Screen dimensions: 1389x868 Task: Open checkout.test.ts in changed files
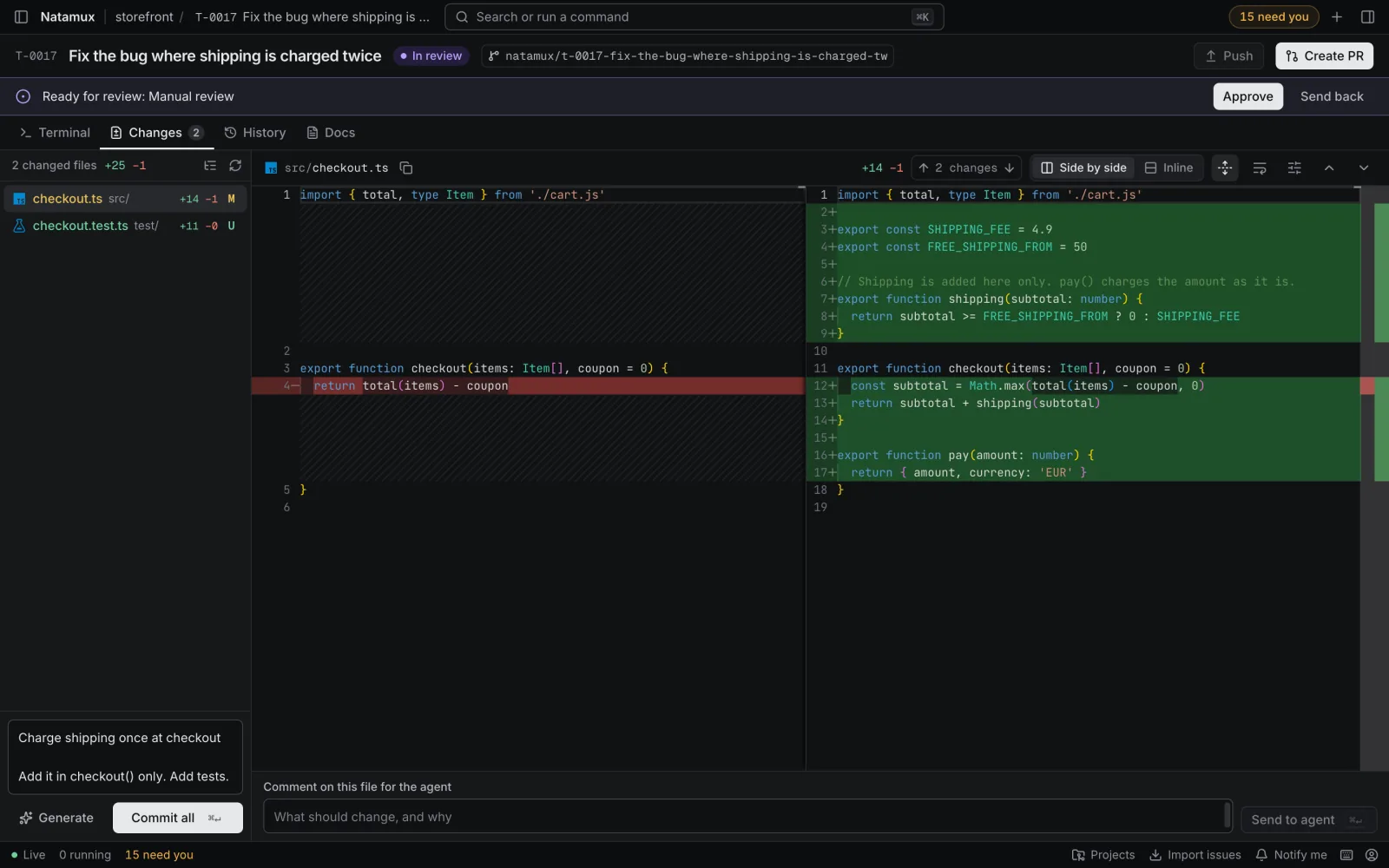[x=125, y=226]
